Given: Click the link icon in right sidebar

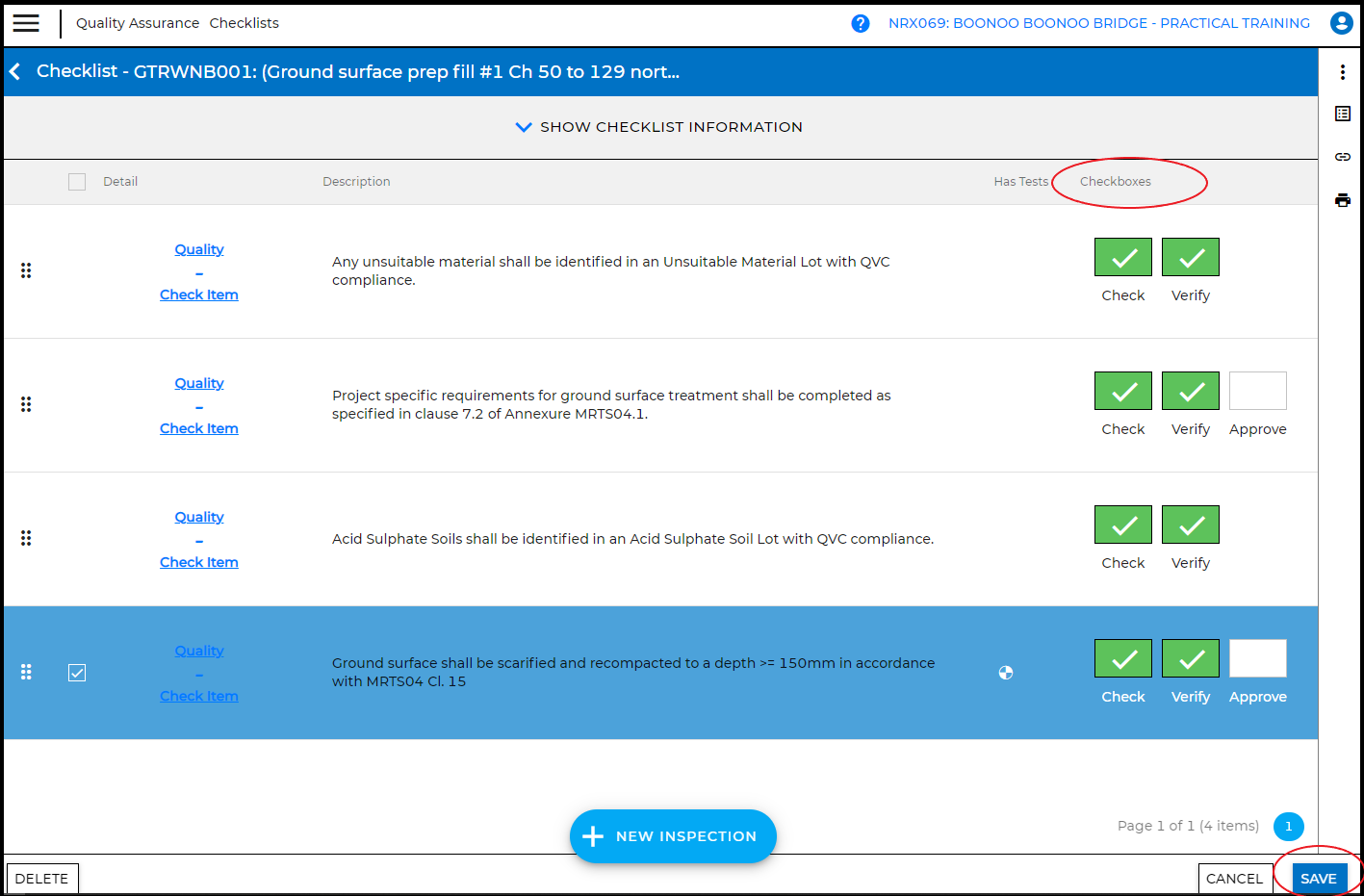Looking at the screenshot, I should 1343,157.
